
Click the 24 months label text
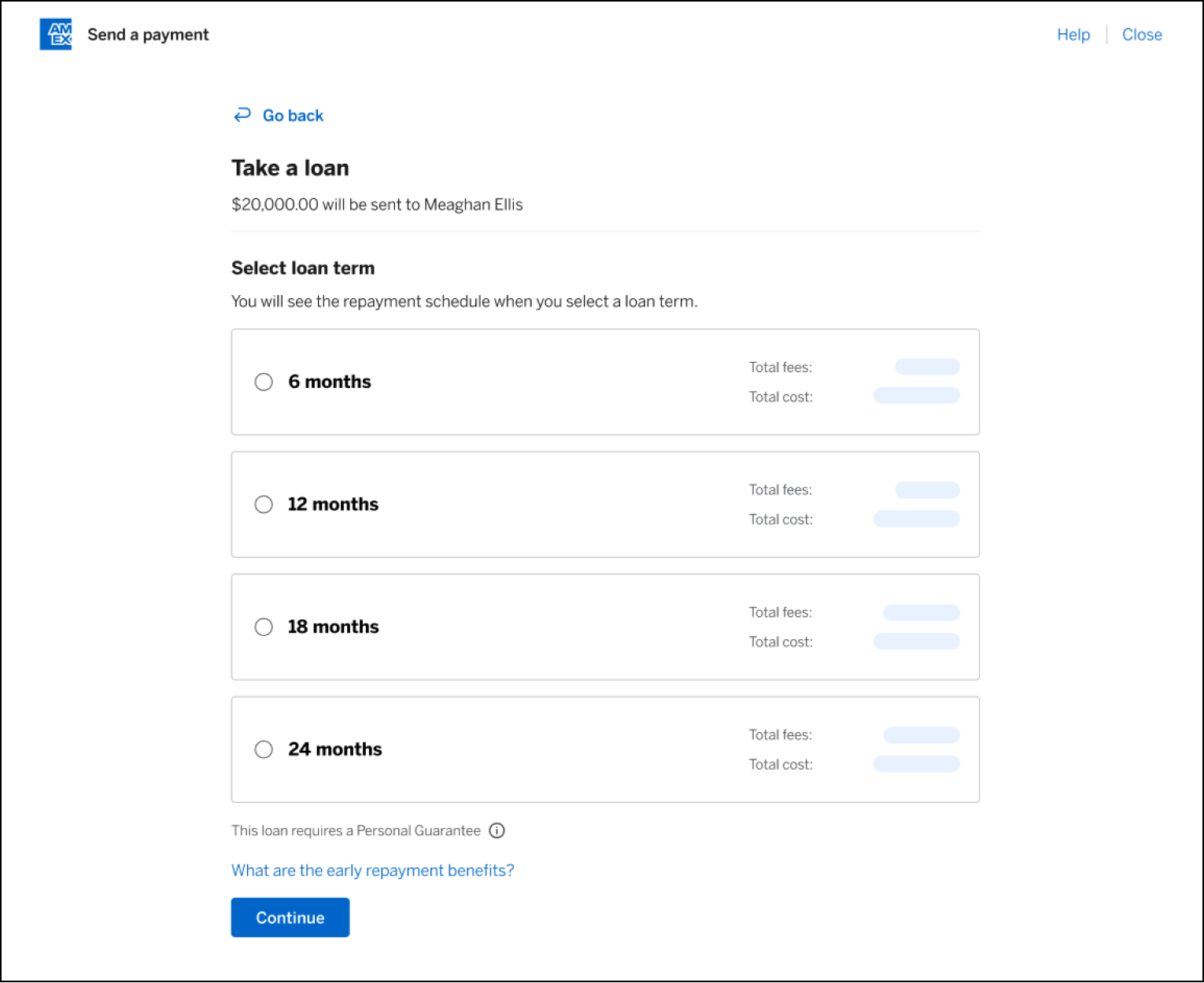[334, 749]
